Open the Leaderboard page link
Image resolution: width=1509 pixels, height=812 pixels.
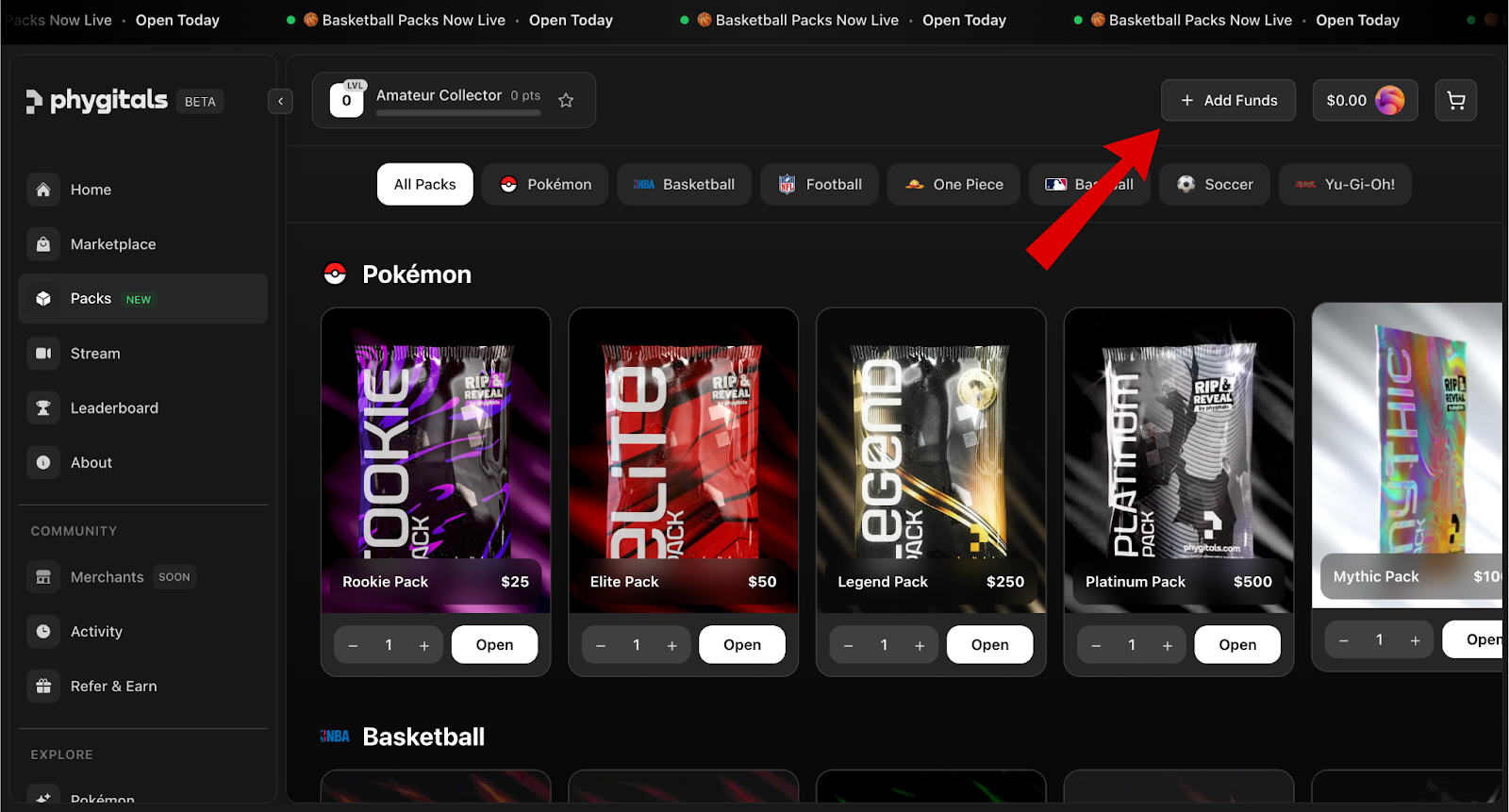(114, 408)
